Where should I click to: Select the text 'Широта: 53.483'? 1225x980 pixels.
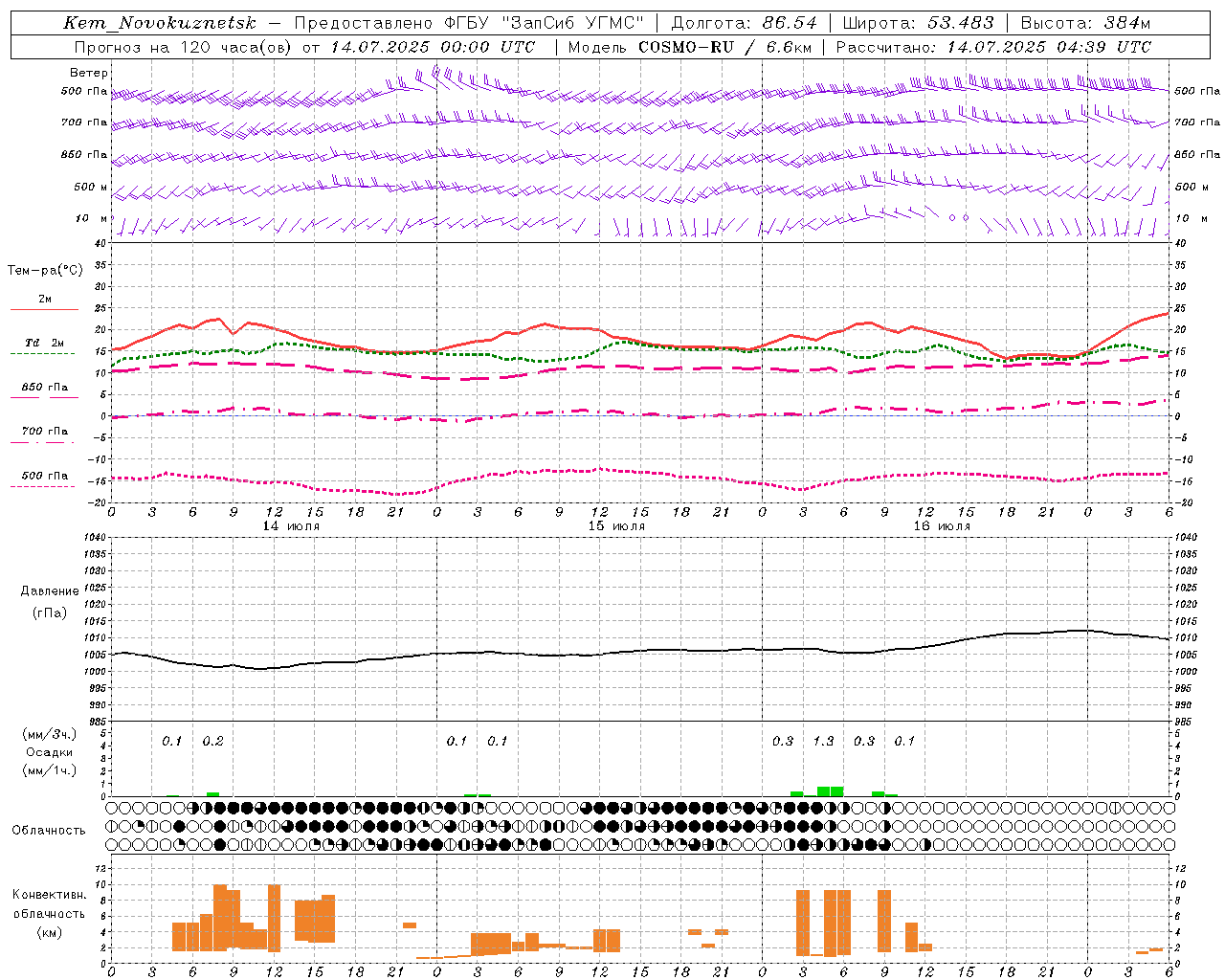pyautogui.click(x=918, y=23)
